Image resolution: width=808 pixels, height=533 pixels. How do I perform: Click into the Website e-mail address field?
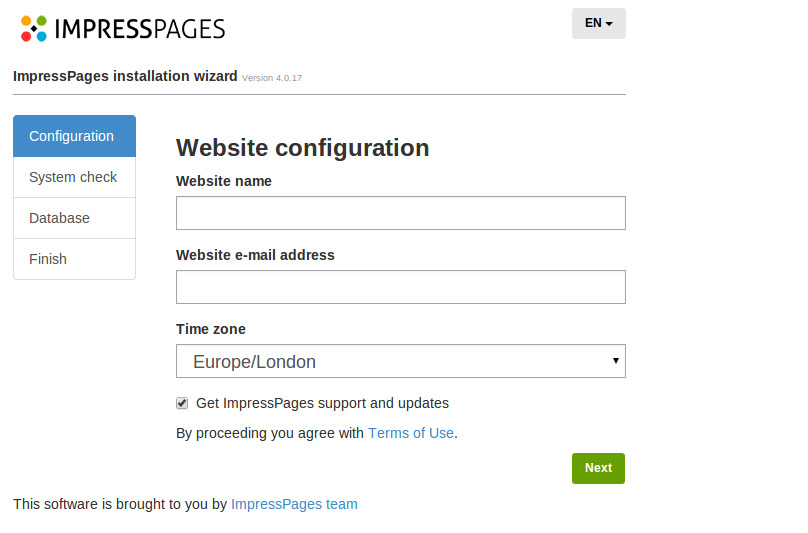click(400, 287)
